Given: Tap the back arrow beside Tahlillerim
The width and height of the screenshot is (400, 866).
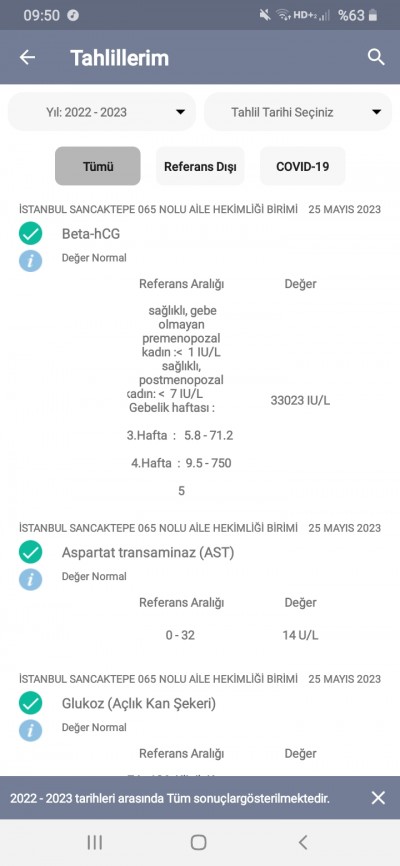Looking at the screenshot, I should point(27,57).
